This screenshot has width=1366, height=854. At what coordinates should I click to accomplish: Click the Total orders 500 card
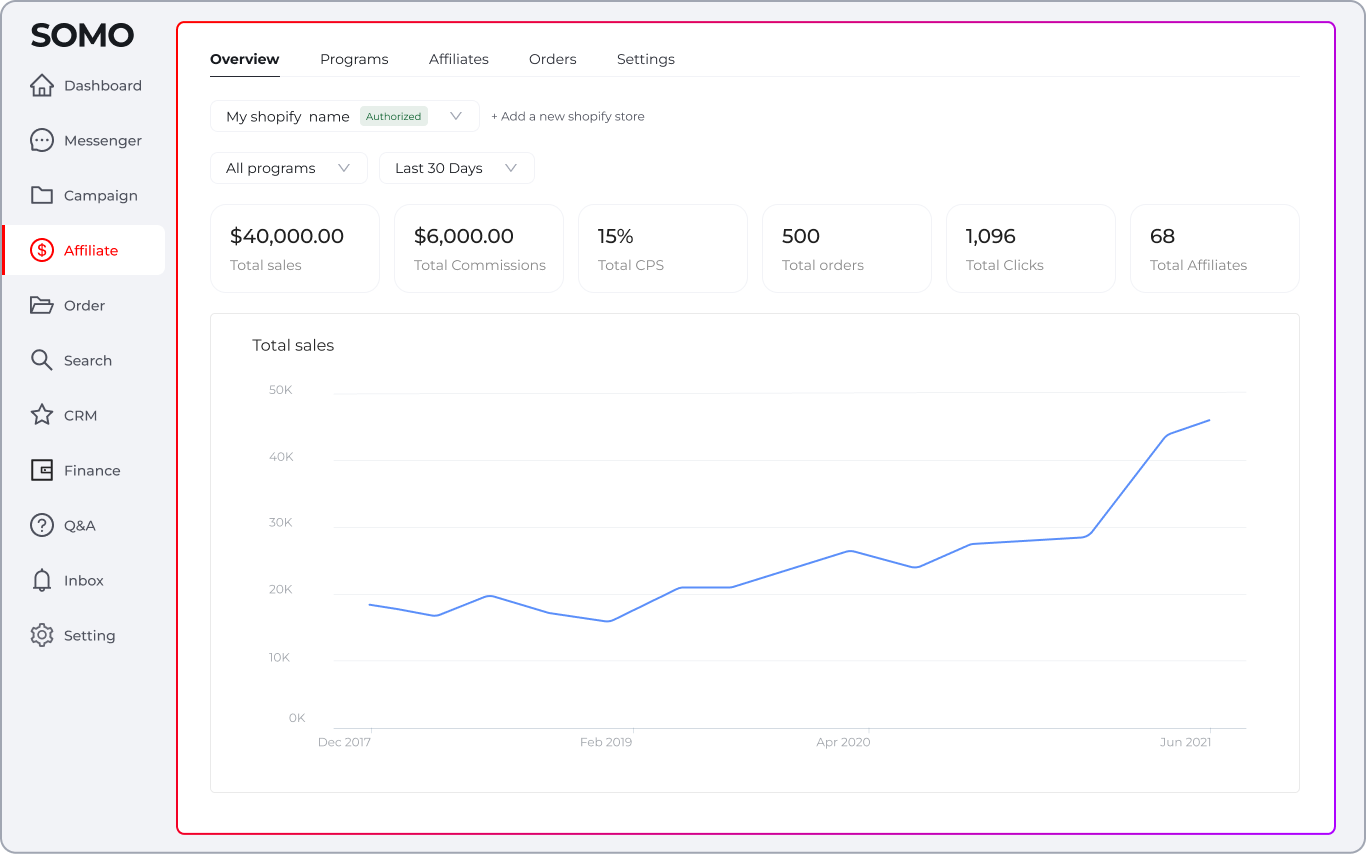point(847,249)
